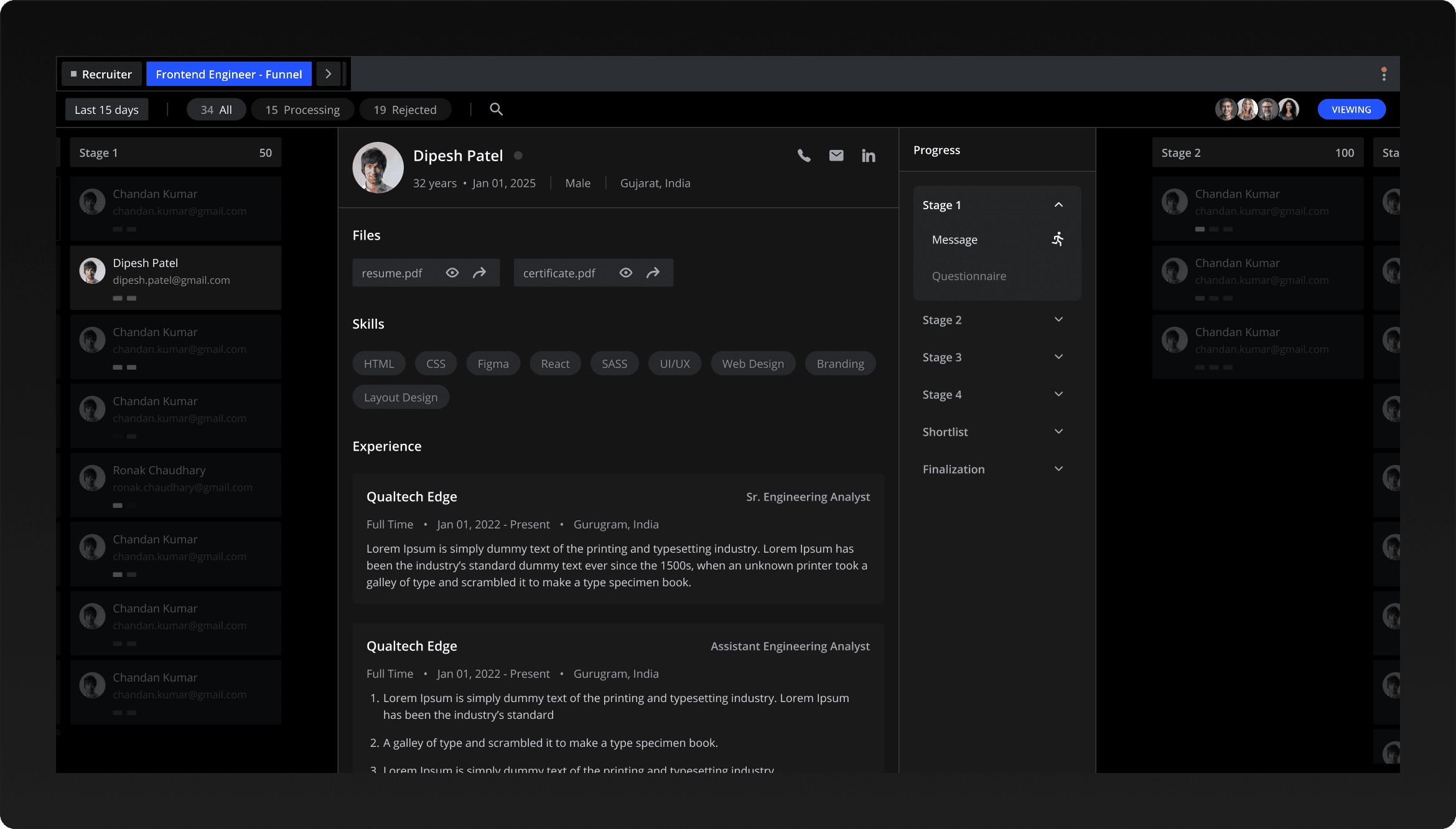Click the search magnifier icon
Screen dimensions: 1456x829
coord(496,110)
